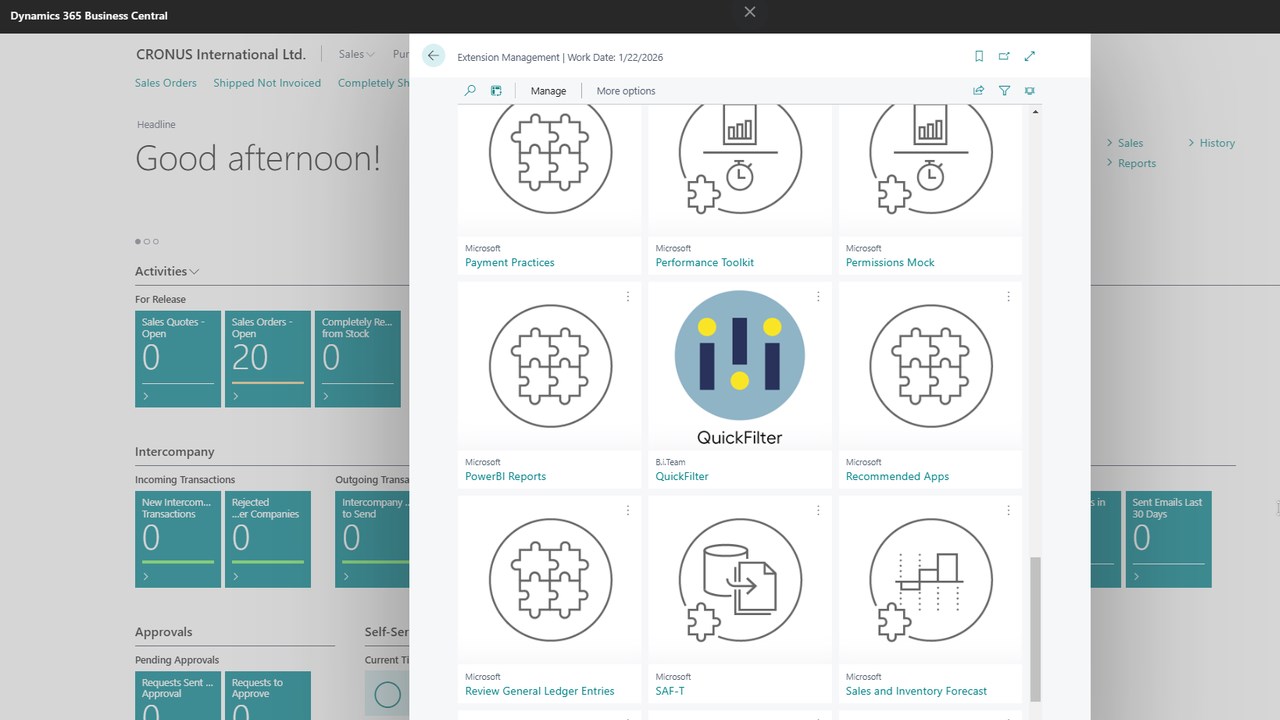Open the Sent Emails Last 30 Days tile
This screenshot has height=720, width=1280.
point(1169,539)
